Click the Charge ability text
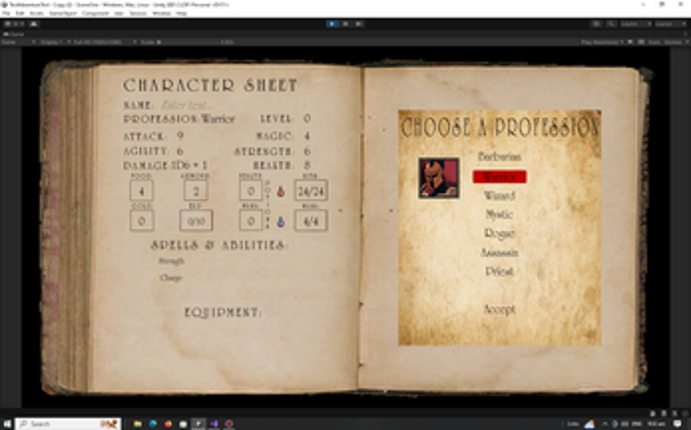This screenshot has height=430, width=691. pyautogui.click(x=171, y=278)
